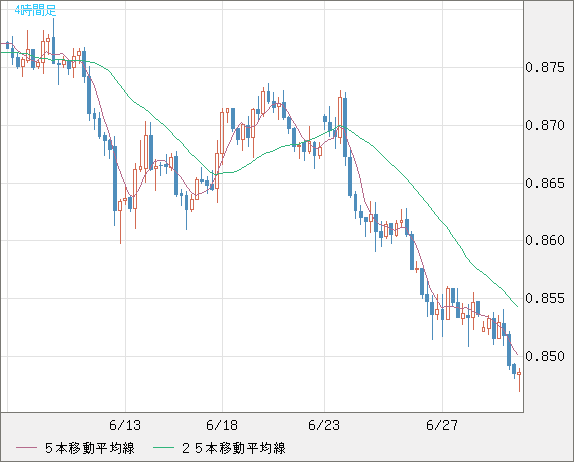Click the 0.855 price axis label

[x=545, y=298]
